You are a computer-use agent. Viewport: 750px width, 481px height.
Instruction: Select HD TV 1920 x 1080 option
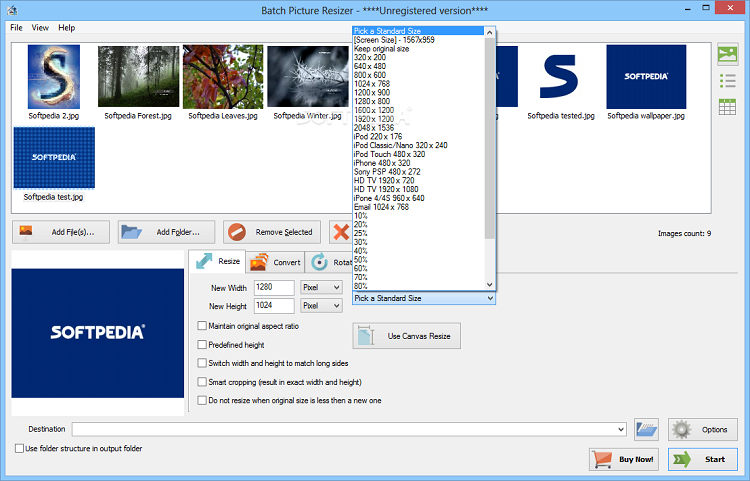(x=418, y=189)
